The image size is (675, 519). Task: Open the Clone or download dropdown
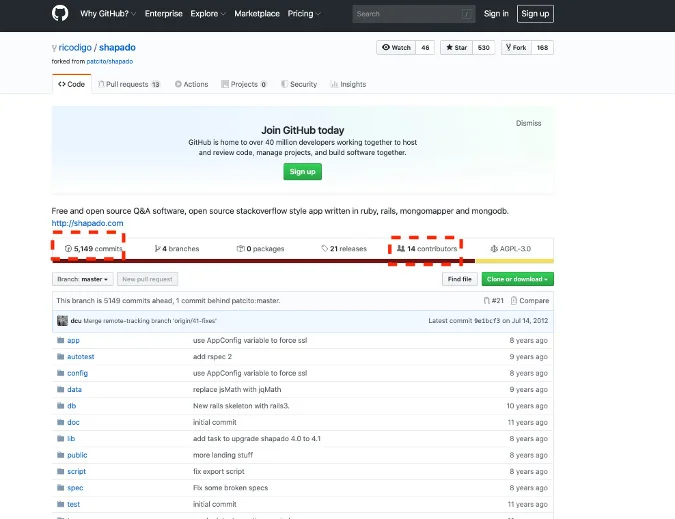tap(517, 279)
